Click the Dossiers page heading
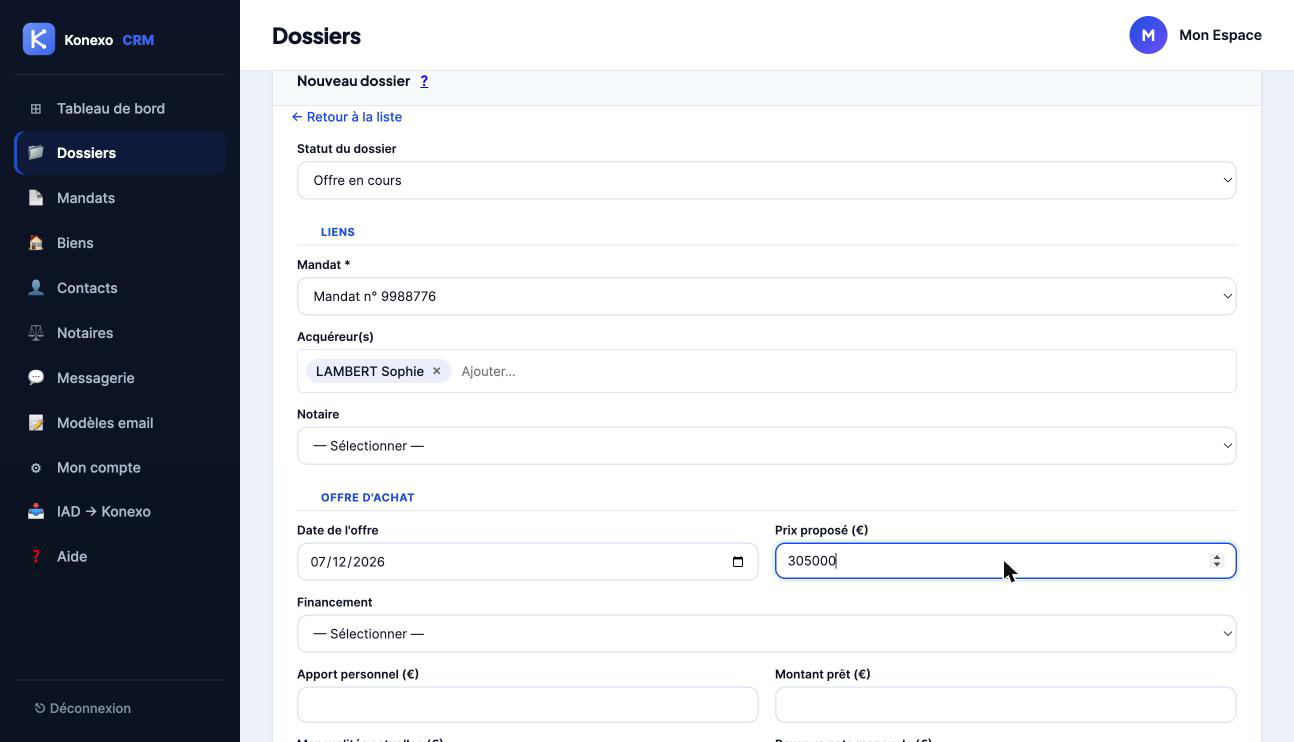The width and height of the screenshot is (1294, 742). [316, 36]
